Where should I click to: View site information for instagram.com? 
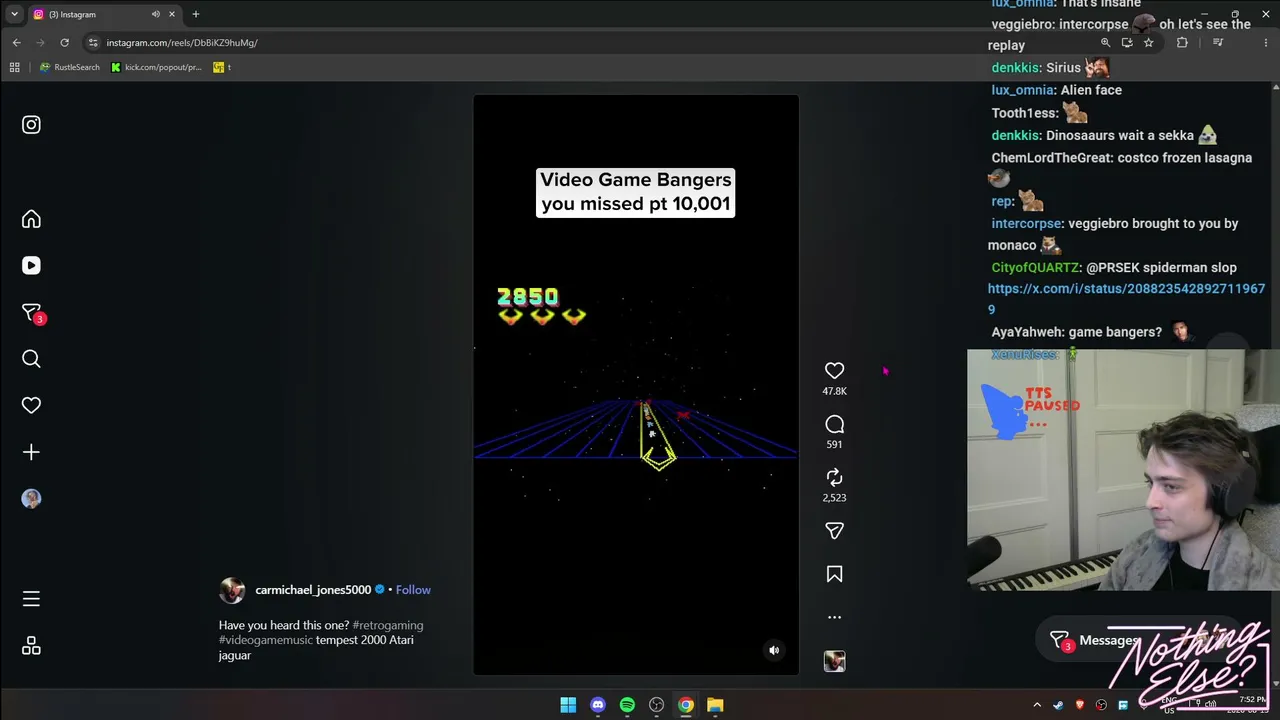pyautogui.click(x=93, y=43)
